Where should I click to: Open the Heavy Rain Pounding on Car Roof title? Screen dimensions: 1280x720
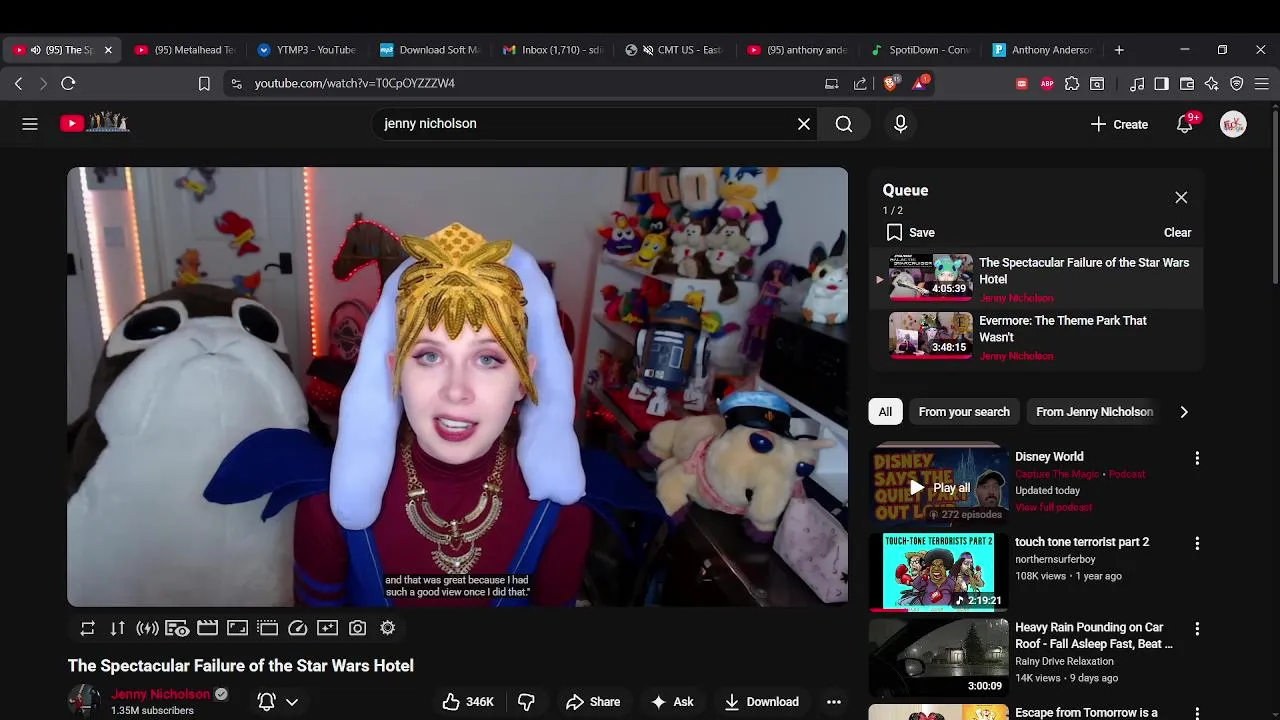(1094, 636)
